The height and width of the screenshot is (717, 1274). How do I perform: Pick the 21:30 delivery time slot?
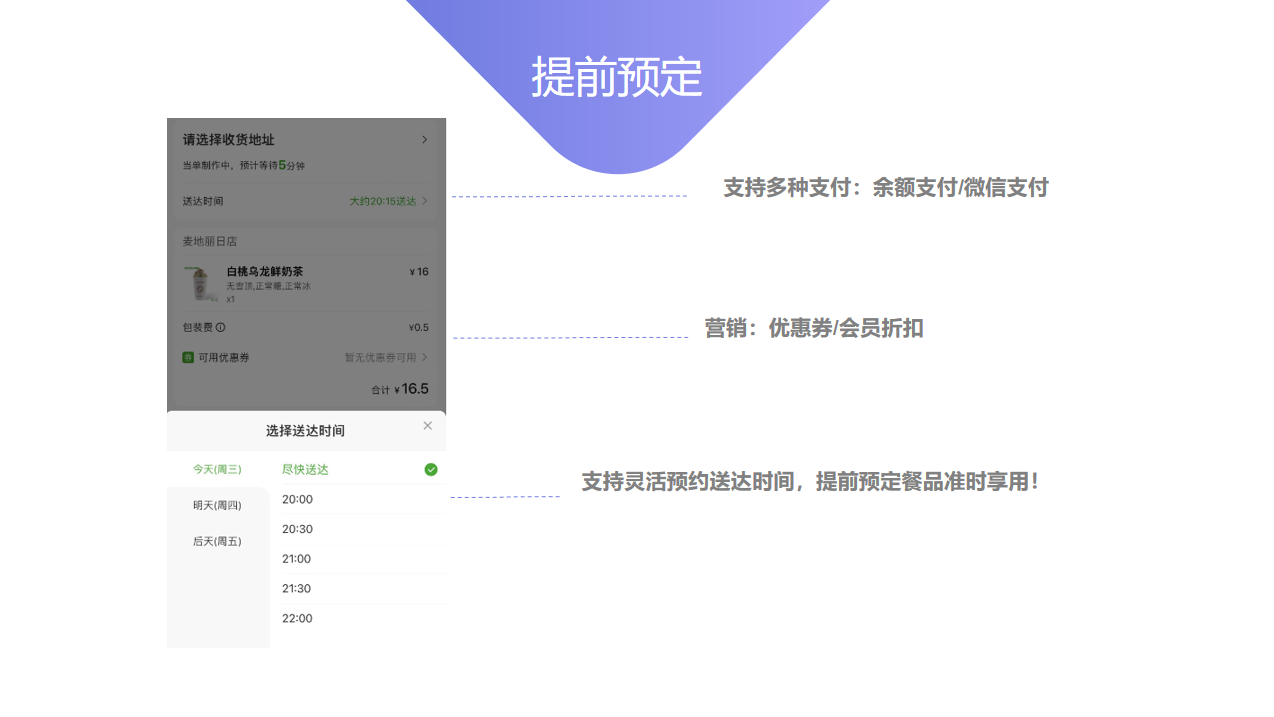click(297, 589)
